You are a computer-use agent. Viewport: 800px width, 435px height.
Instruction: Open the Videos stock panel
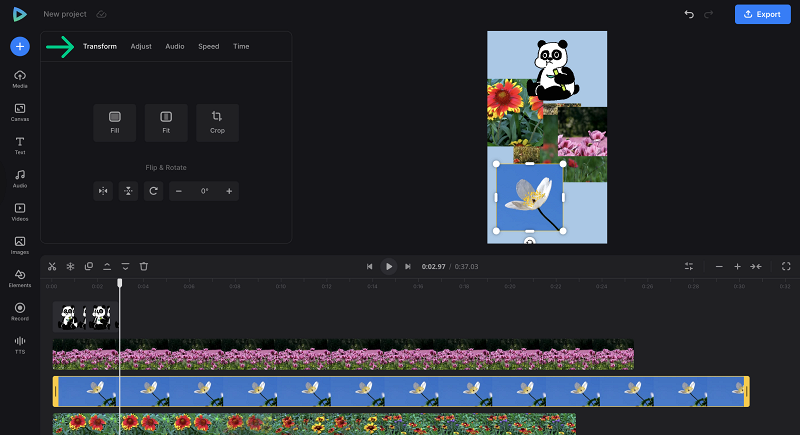(20, 212)
